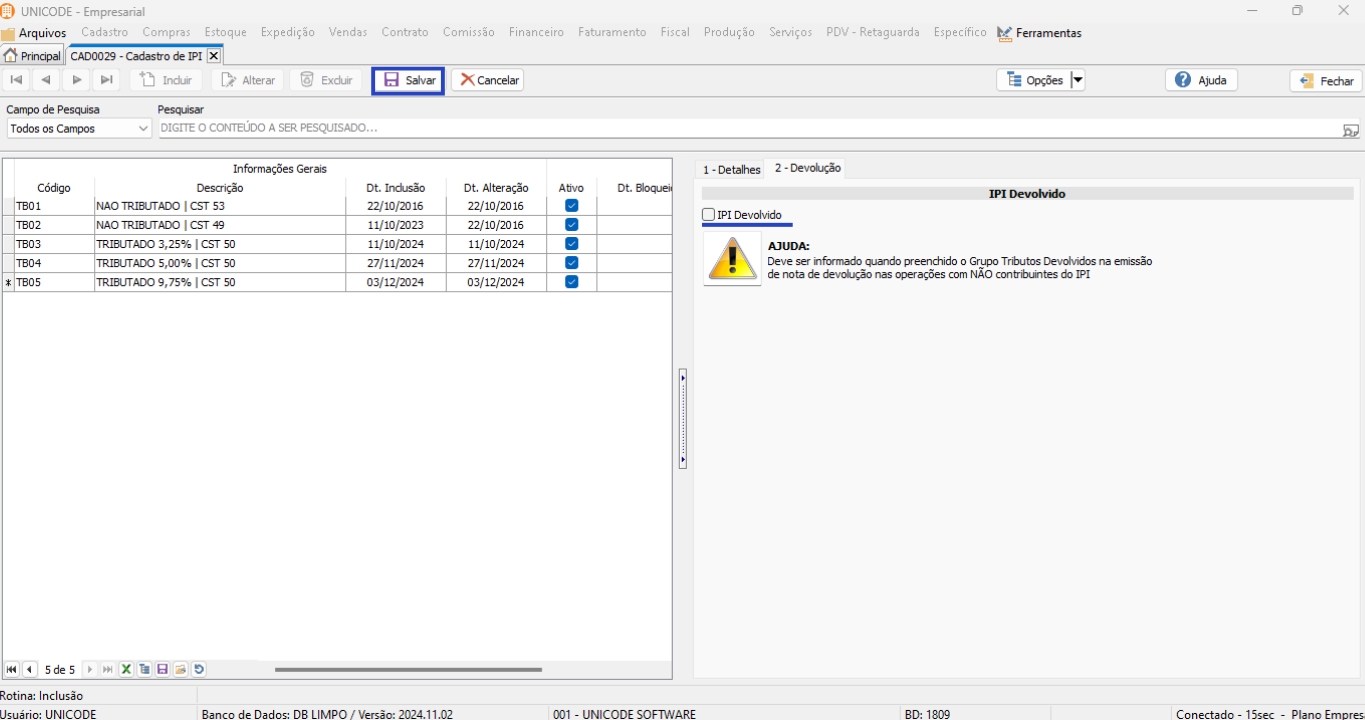
Task: Collapse the panel using the vertical splitter handle
Action: tap(683, 418)
